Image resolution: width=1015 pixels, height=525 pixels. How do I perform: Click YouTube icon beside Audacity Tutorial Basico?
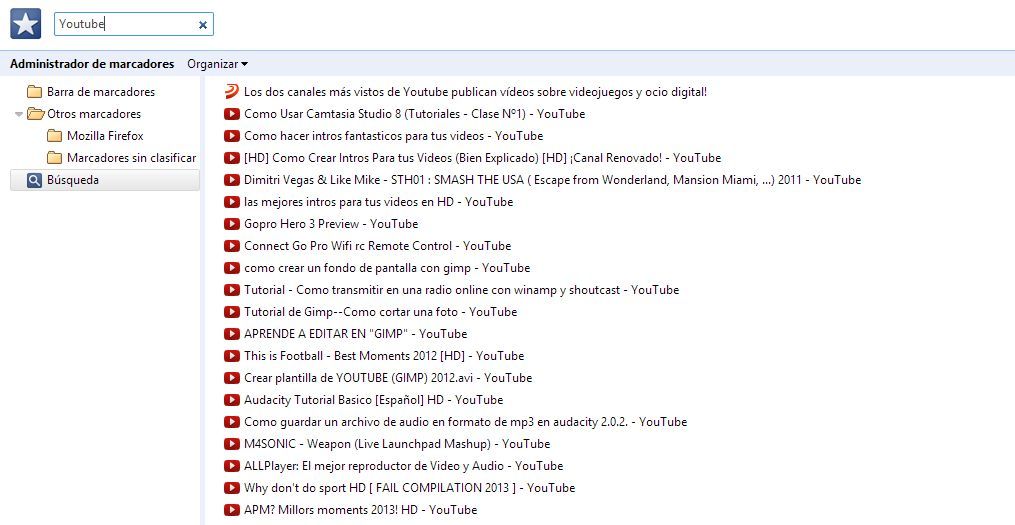232,400
